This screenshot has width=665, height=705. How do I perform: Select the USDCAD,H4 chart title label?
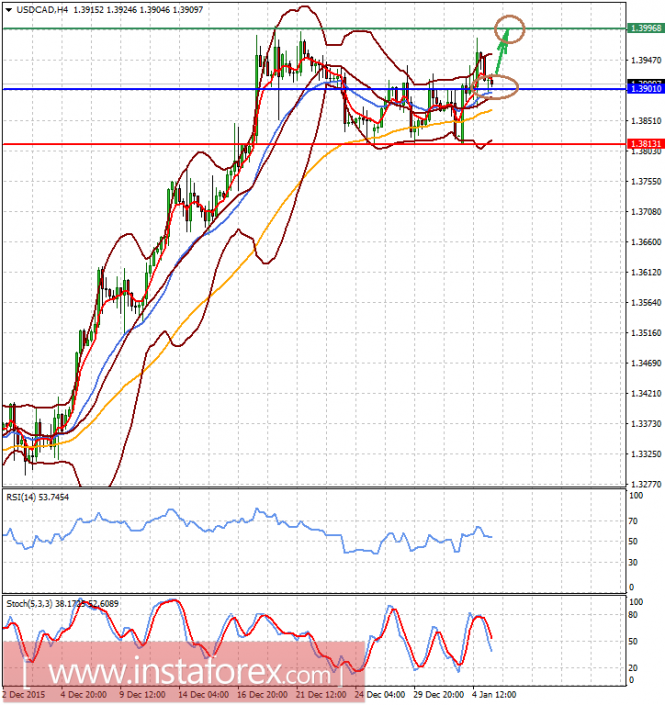click(42, 9)
